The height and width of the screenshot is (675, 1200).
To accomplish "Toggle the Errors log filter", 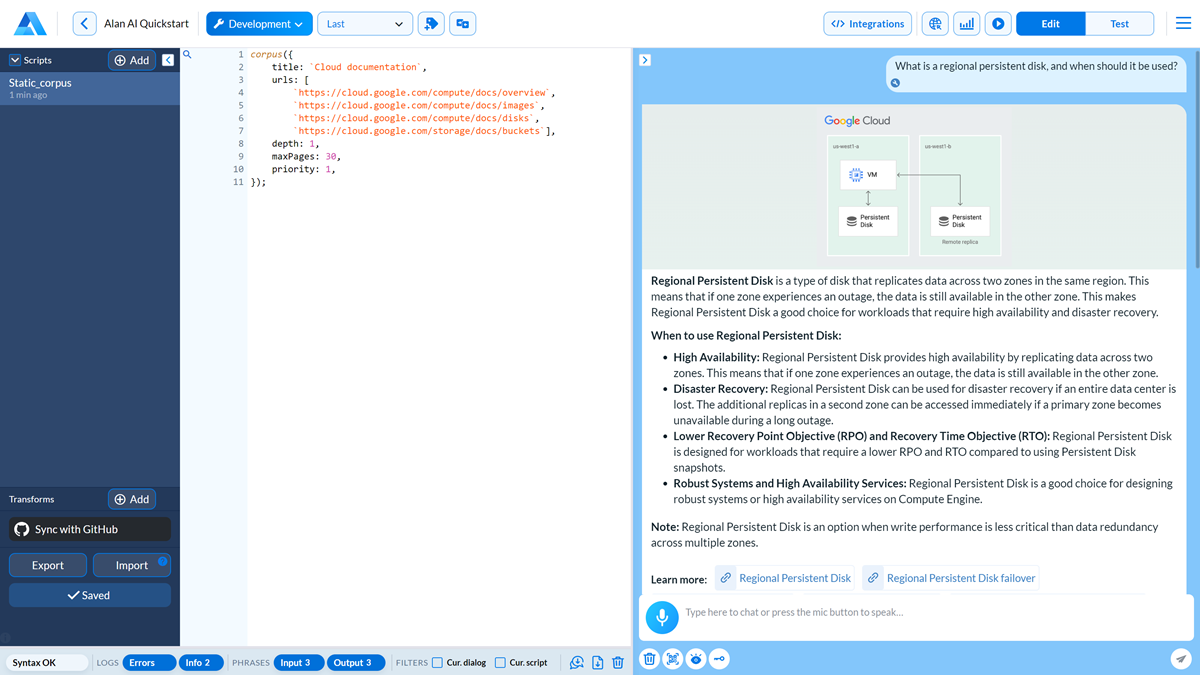I will coord(148,662).
